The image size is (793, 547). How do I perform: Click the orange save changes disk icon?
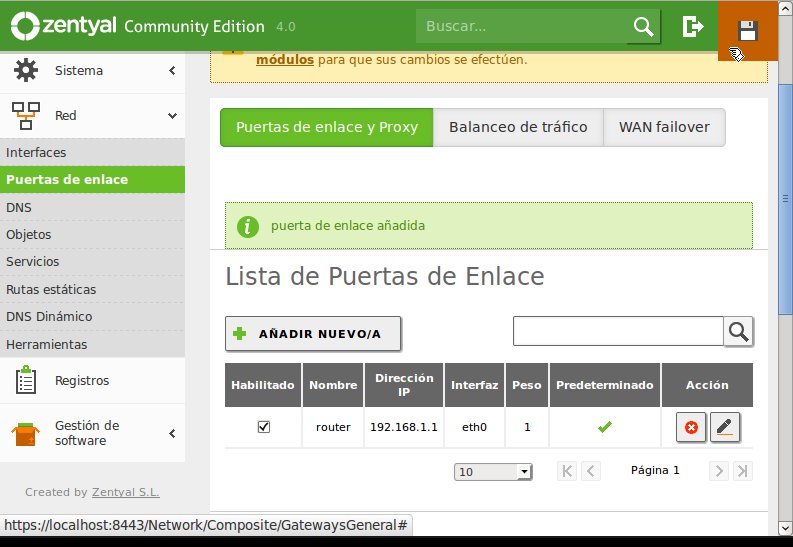point(747,30)
